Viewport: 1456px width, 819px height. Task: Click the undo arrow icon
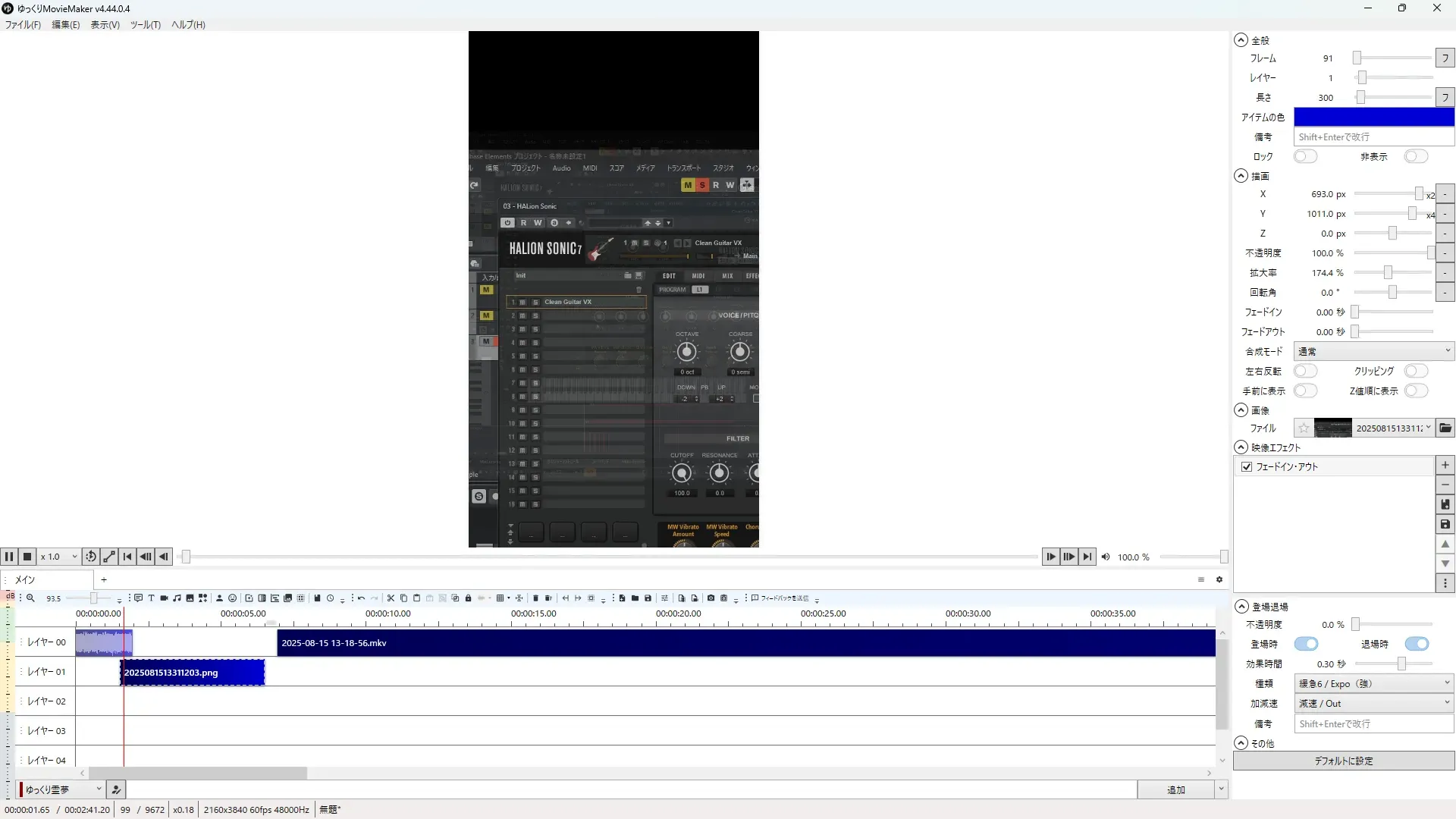(361, 598)
